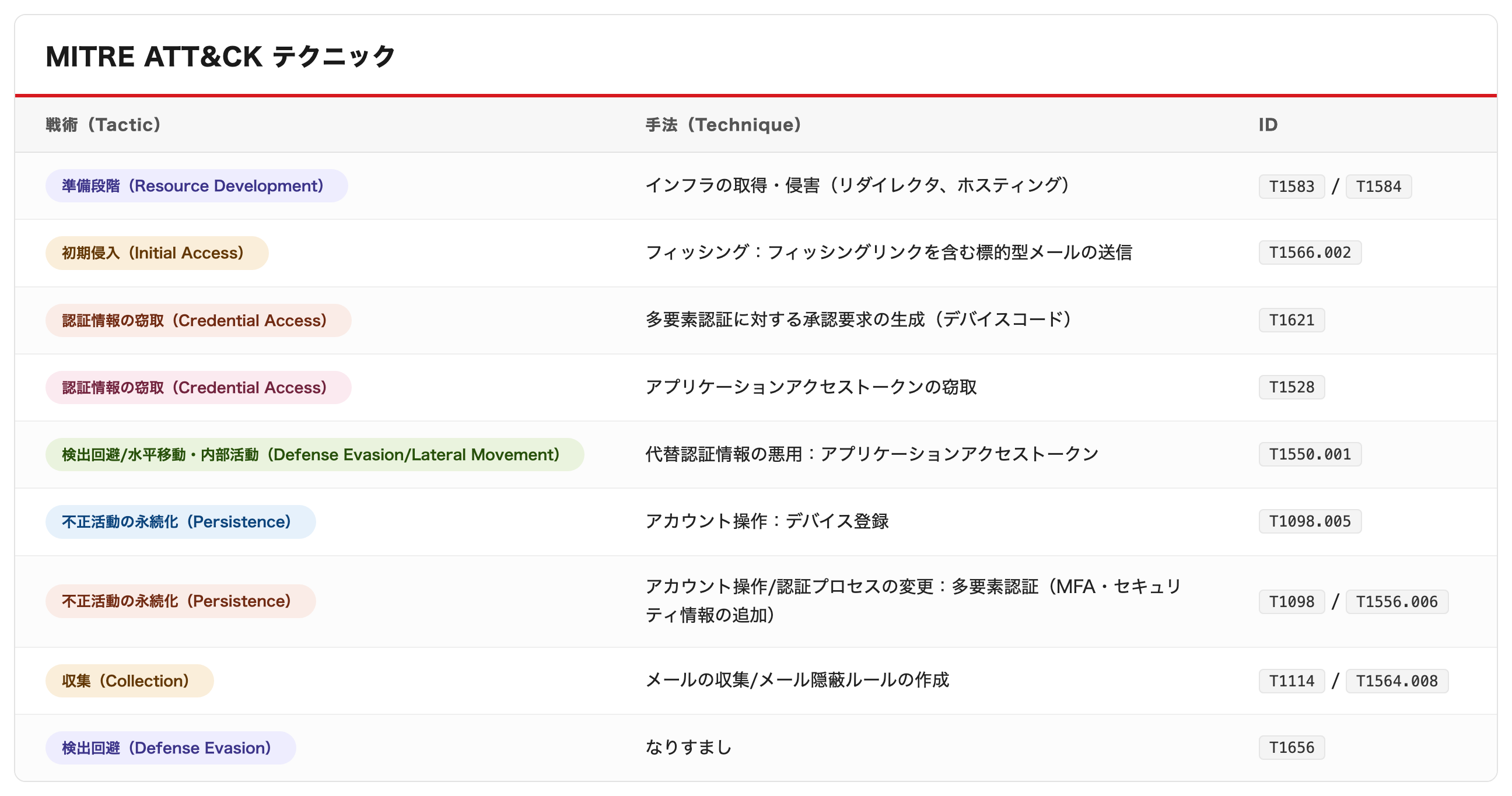Click the MITRE ATT&CK テクニック heading
Screen dimensions: 1512x796
(220, 57)
